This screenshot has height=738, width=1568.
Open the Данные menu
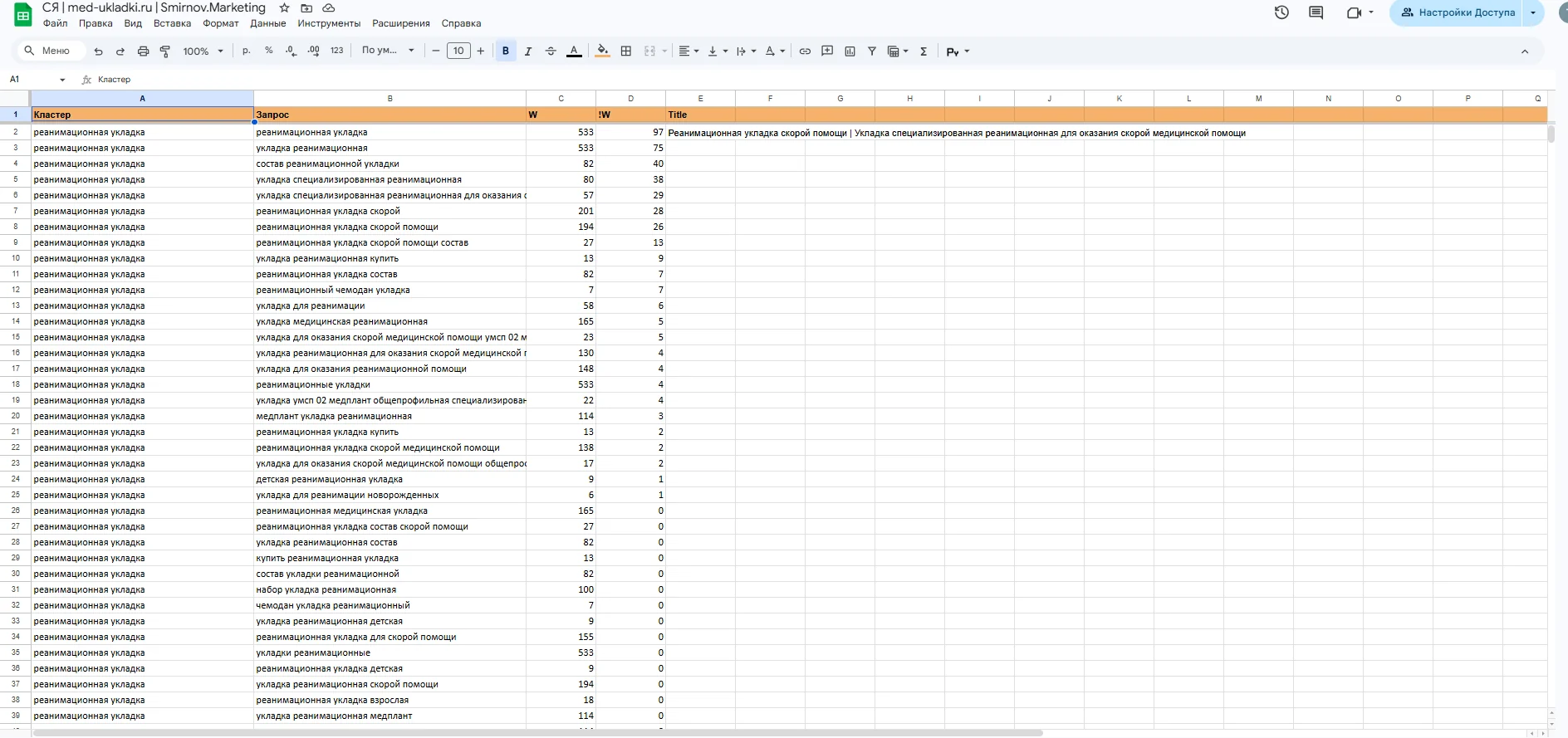tap(267, 23)
